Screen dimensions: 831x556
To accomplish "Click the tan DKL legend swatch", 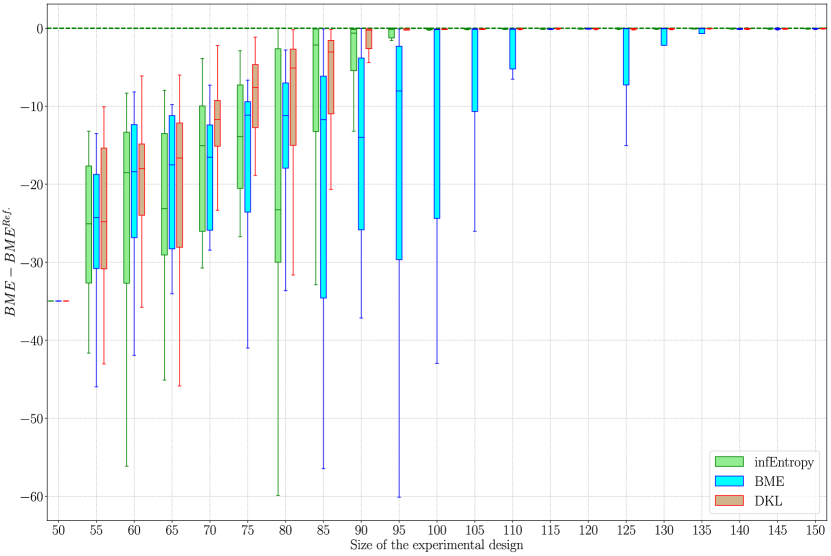I will (729, 500).
